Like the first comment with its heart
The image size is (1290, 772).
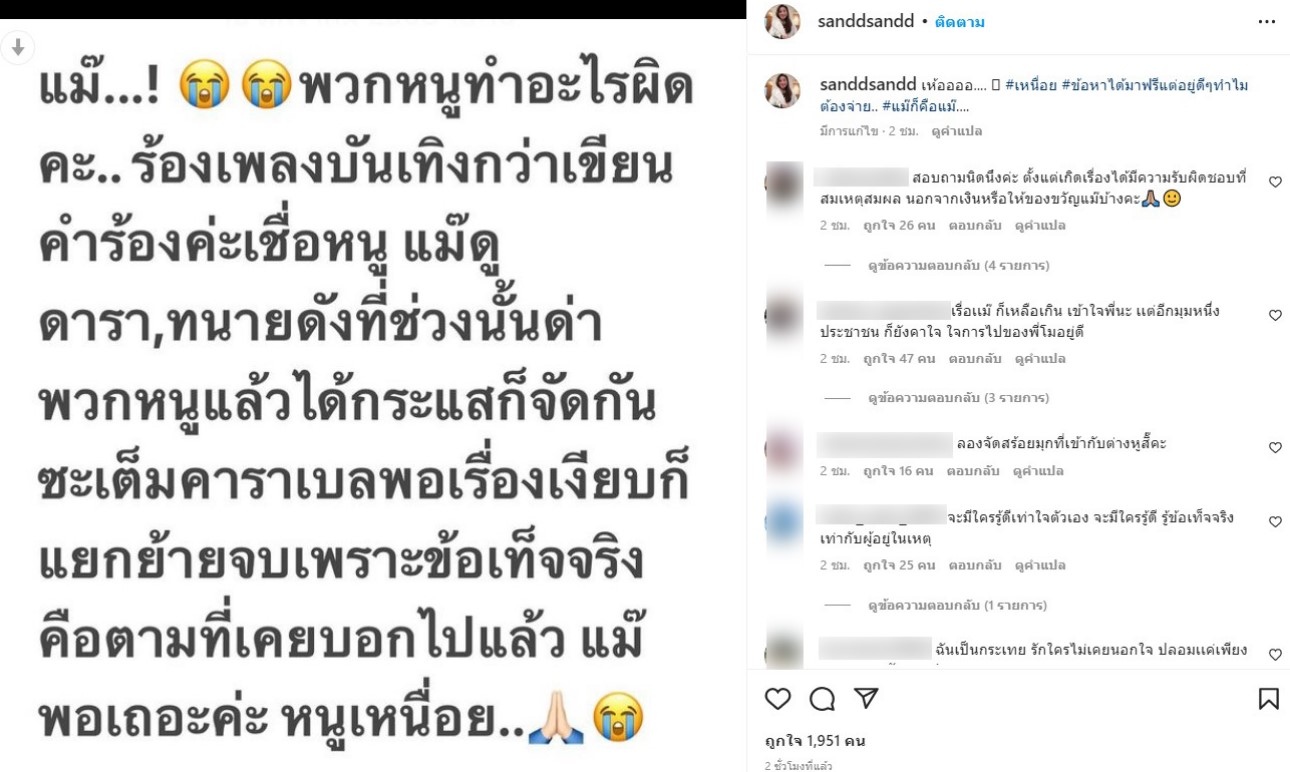[1275, 182]
